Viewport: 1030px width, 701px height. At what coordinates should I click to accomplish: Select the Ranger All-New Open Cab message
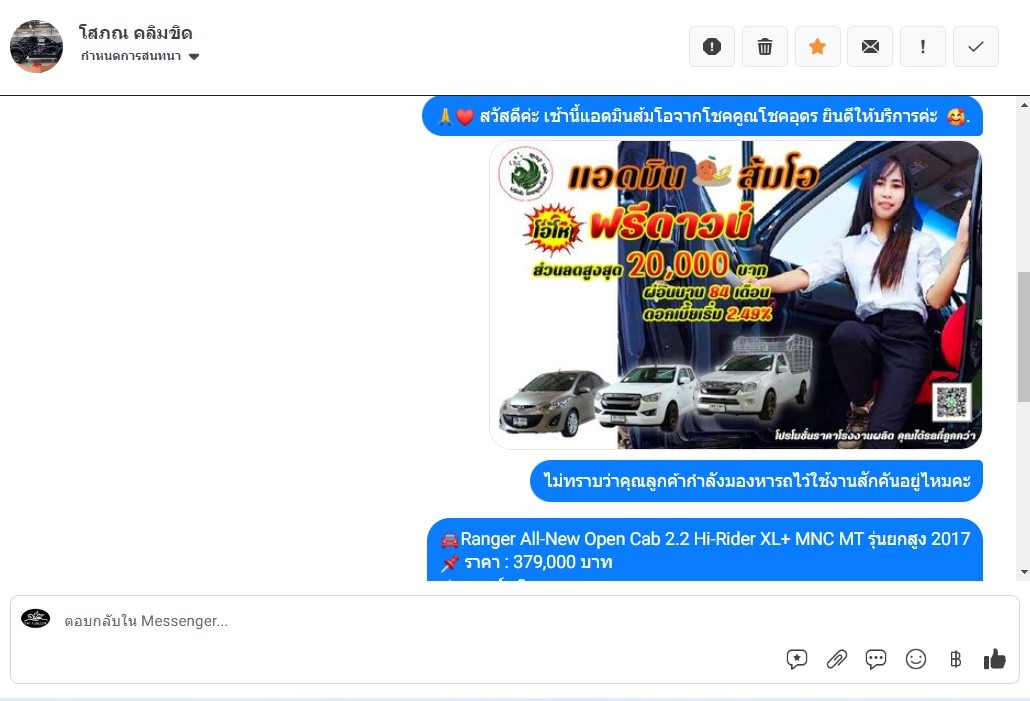click(x=705, y=550)
